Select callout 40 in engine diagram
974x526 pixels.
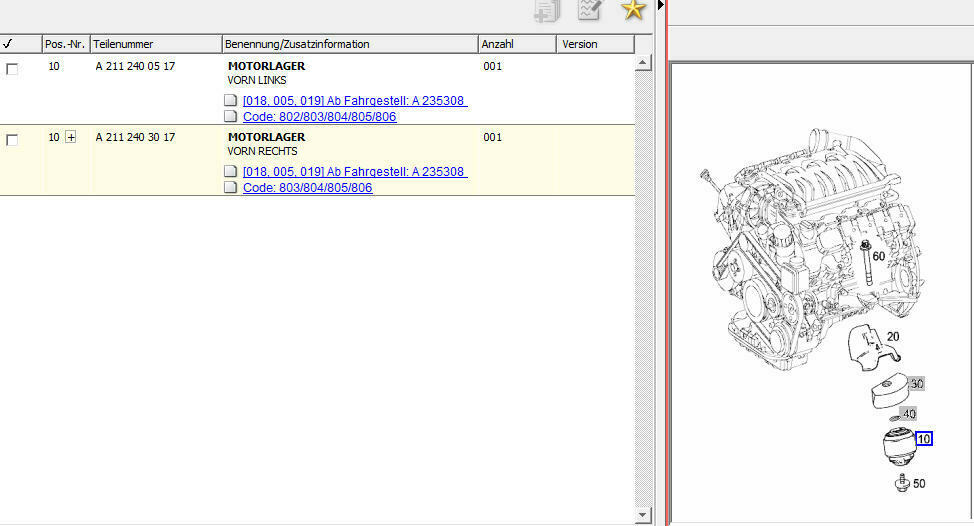(909, 414)
